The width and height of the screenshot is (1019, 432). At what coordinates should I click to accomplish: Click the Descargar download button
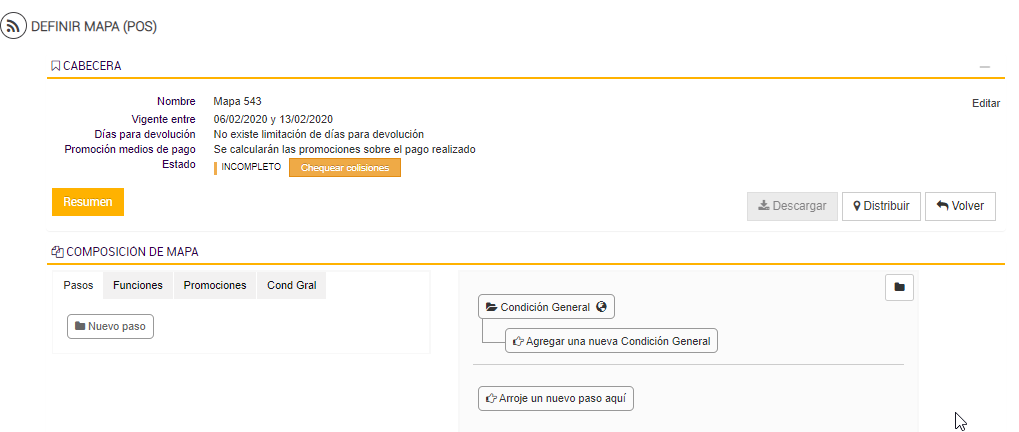click(x=792, y=206)
